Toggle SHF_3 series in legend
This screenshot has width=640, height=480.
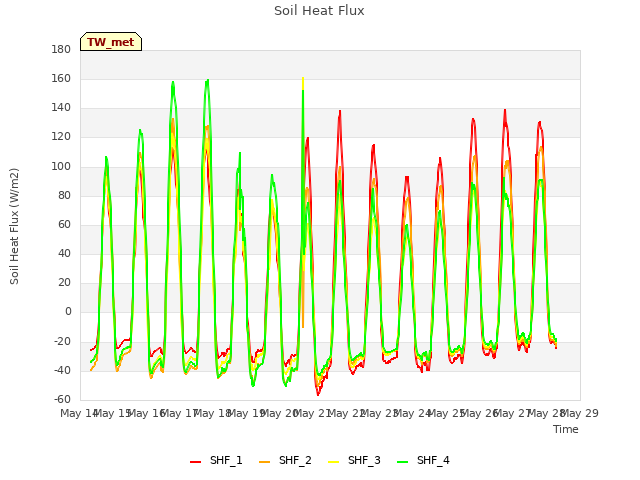[354, 460]
